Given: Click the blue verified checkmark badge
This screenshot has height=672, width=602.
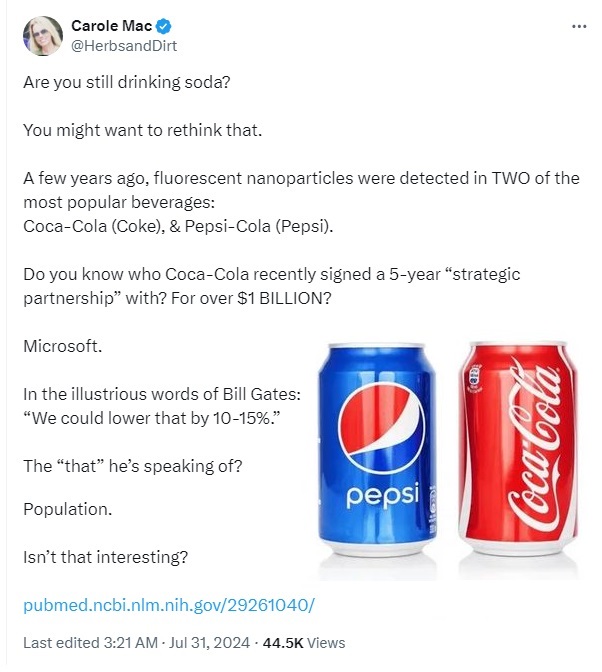Looking at the screenshot, I should coord(164,26).
